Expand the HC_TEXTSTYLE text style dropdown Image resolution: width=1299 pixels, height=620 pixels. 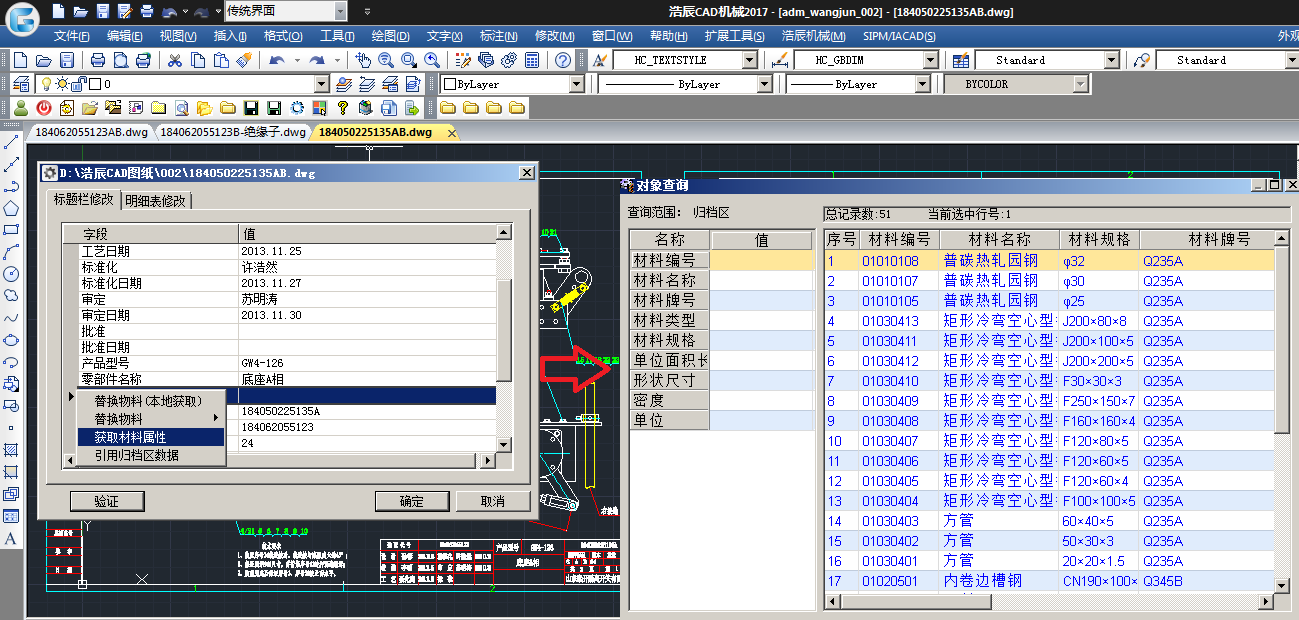(750, 60)
